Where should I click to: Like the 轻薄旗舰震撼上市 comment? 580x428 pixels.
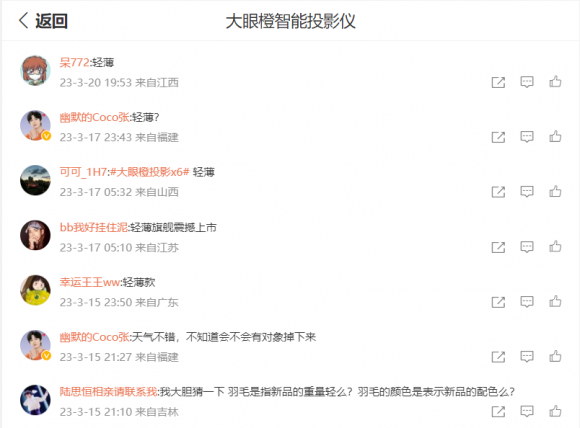click(x=555, y=247)
